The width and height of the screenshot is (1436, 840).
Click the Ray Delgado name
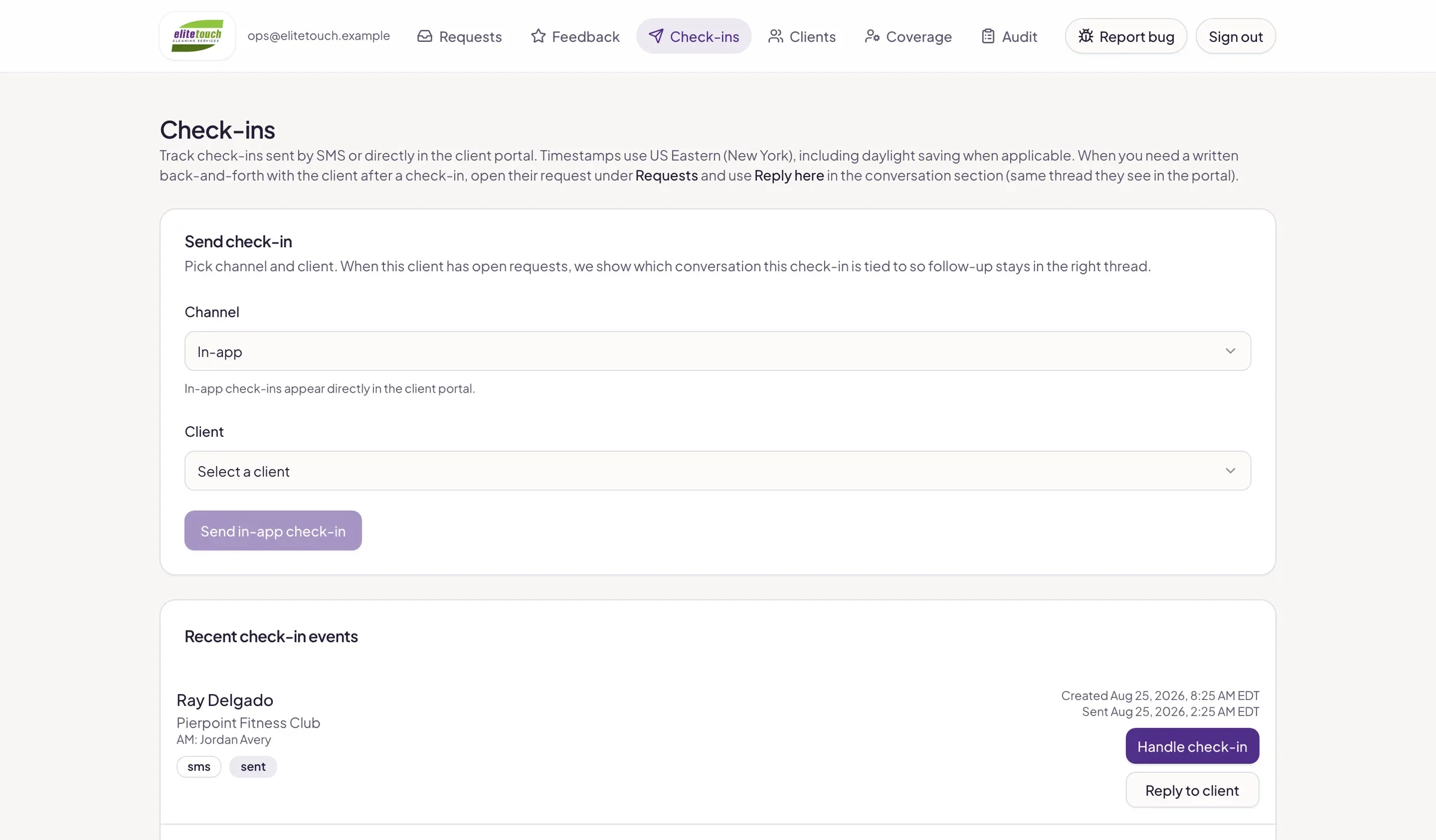(225, 700)
